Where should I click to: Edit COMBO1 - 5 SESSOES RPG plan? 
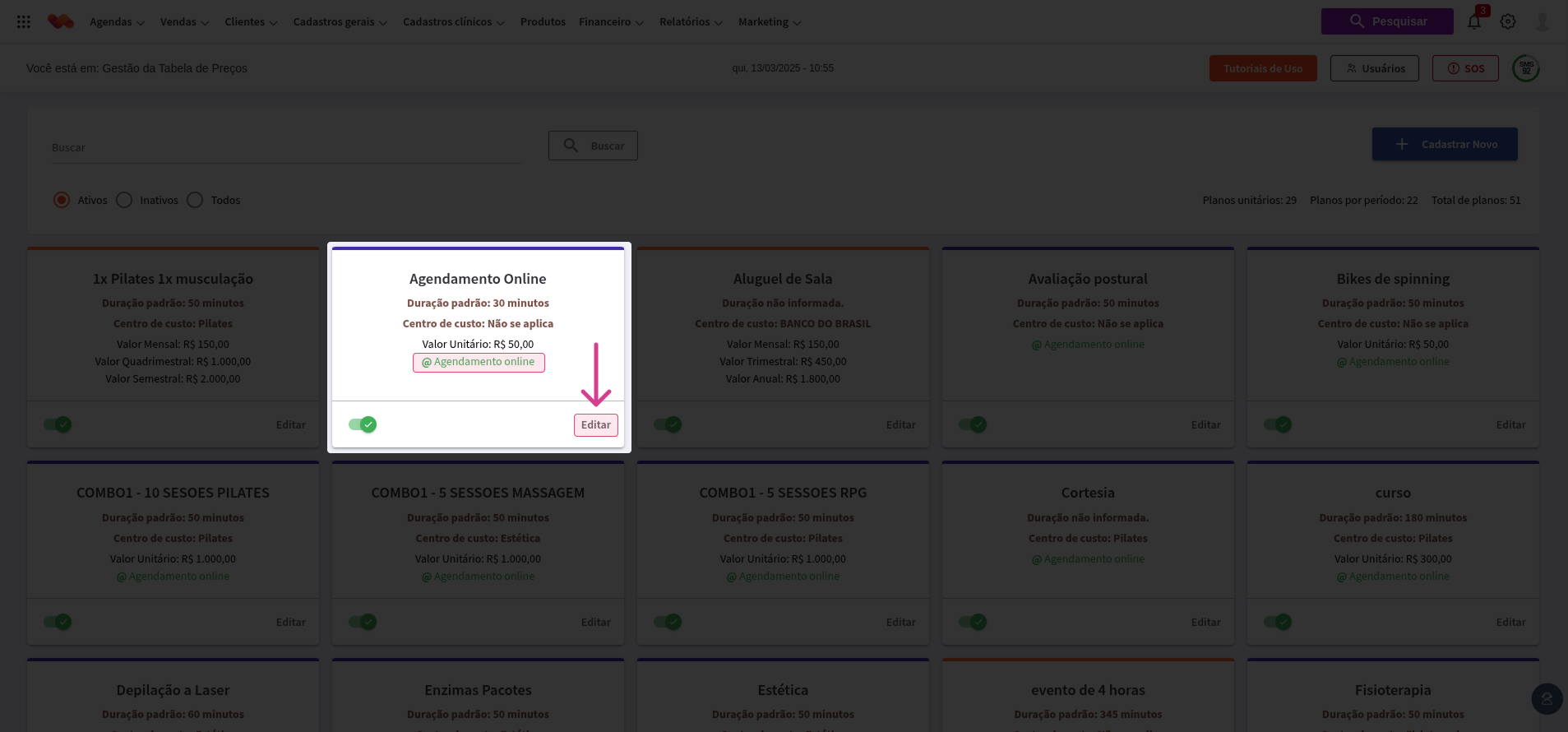click(900, 623)
